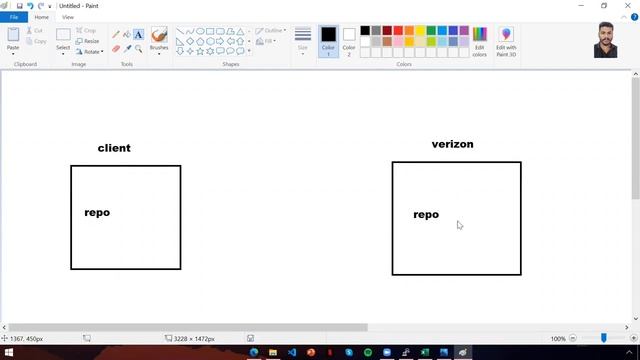The width and height of the screenshot is (640, 360).
Task: Switch to the Home tab
Action: click(x=42, y=17)
